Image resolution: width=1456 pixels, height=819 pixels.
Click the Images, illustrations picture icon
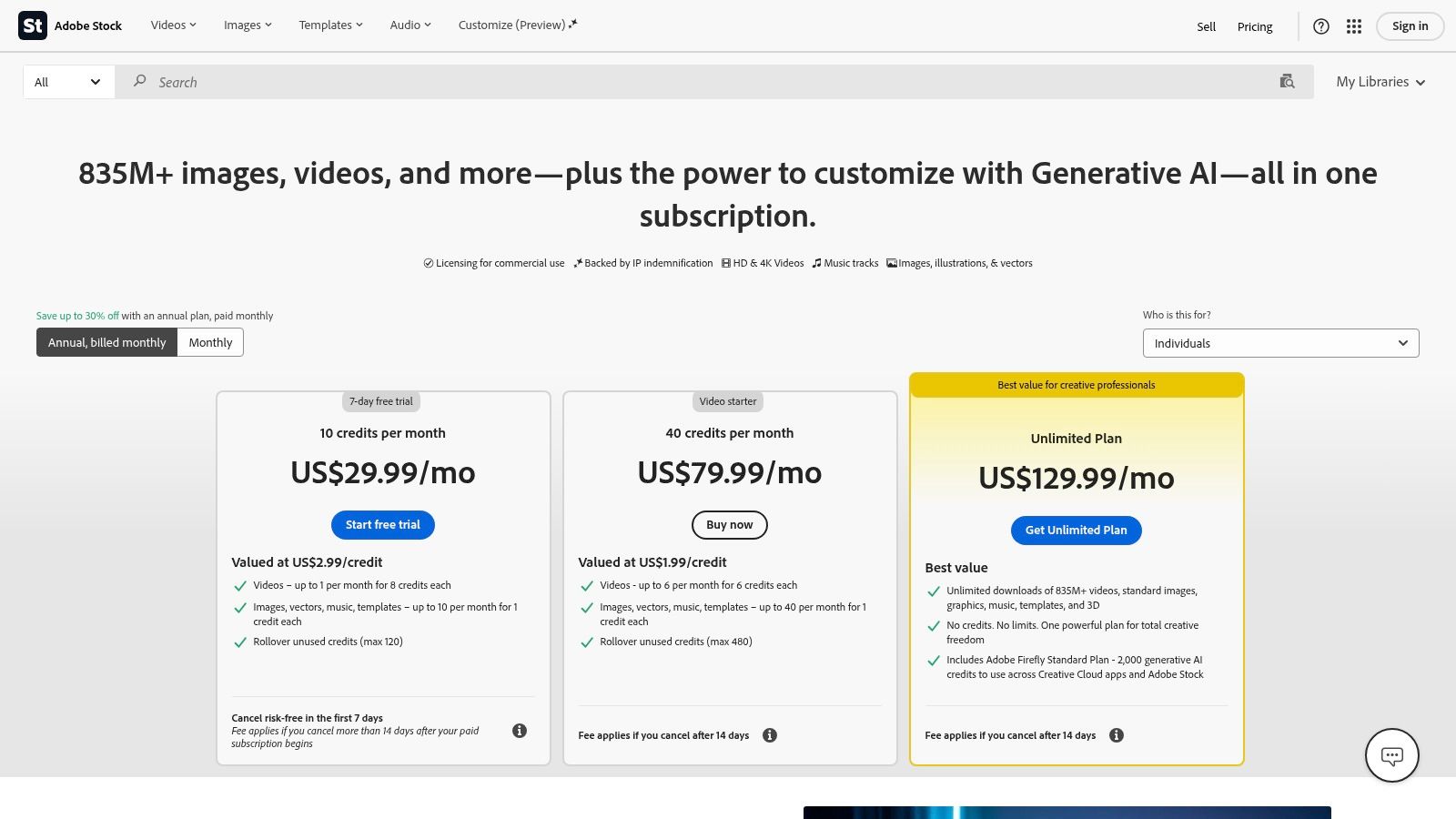(x=892, y=263)
